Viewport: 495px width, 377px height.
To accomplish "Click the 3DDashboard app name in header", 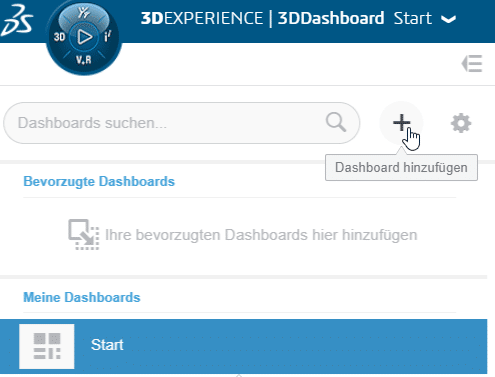I will (331, 18).
